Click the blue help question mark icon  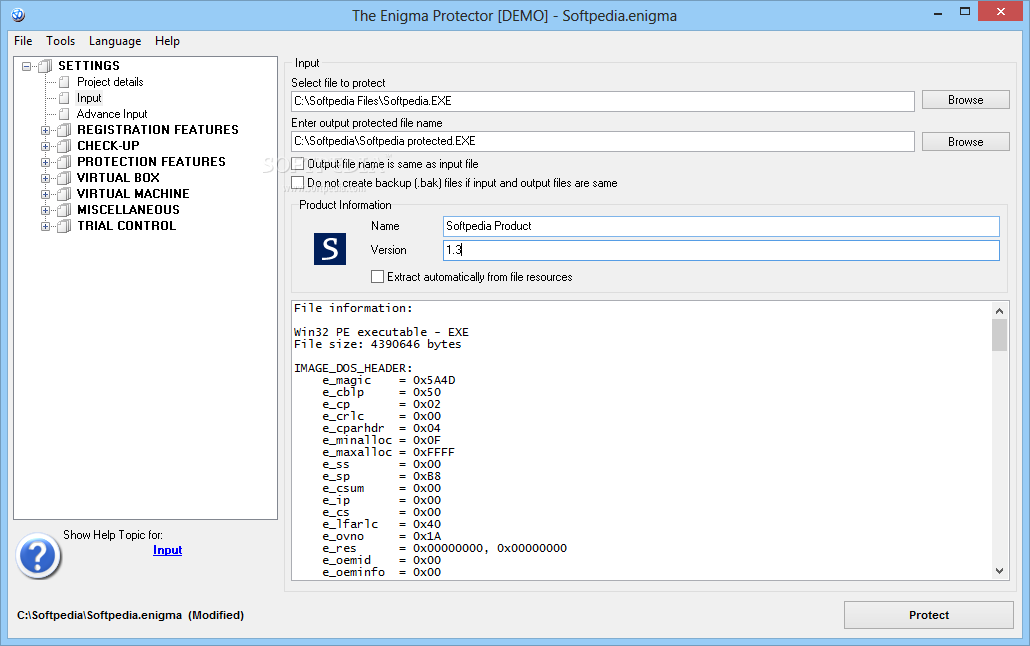(38, 556)
